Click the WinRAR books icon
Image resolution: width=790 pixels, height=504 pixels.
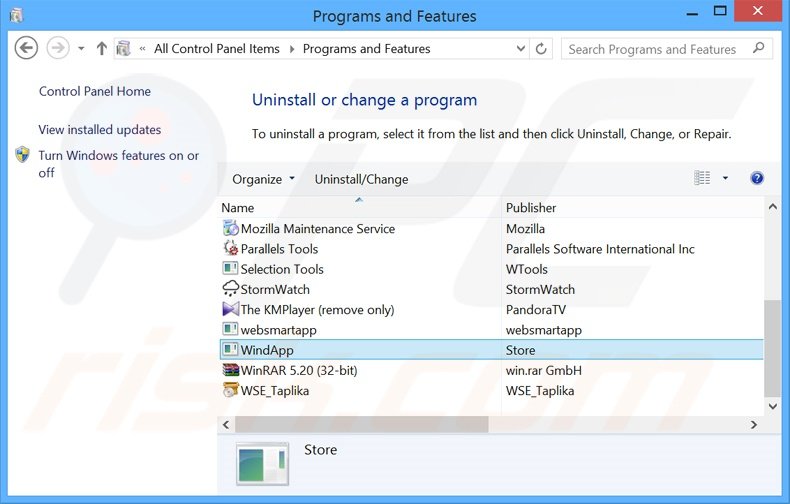coord(230,370)
